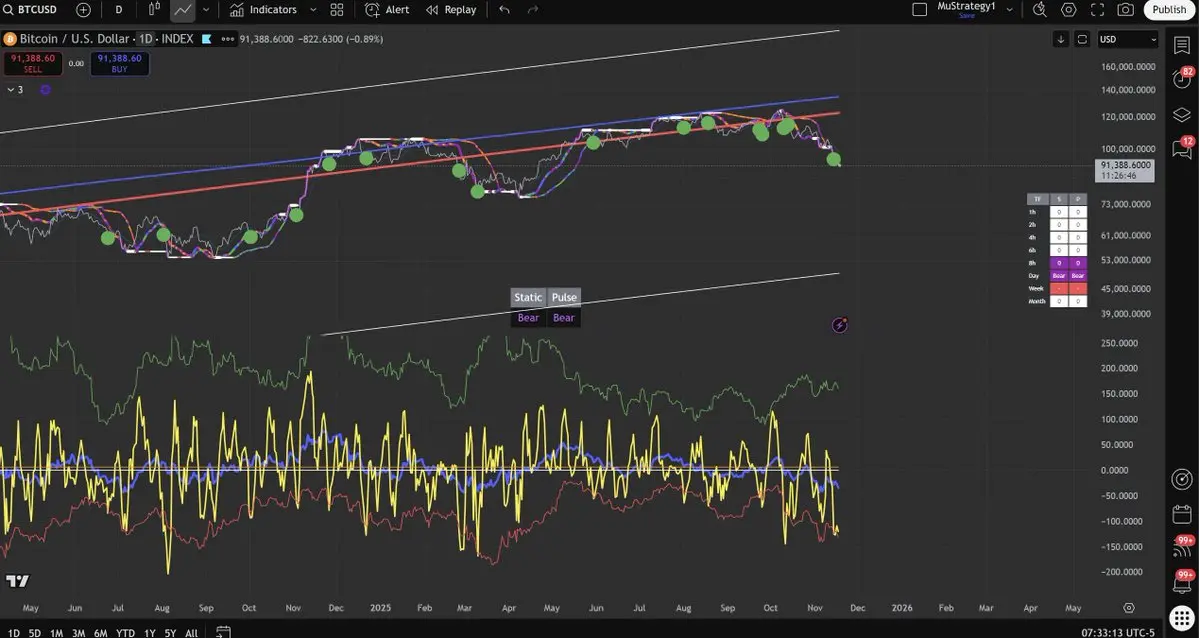Select the 1Y date range

[150, 633]
